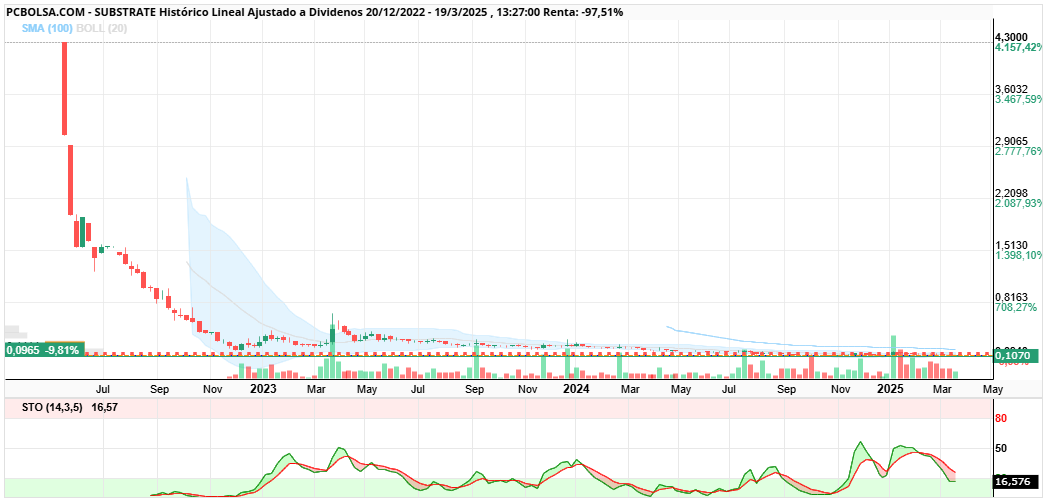Select the 708,27% percentage axis label
1047x502 pixels.
click(1016, 307)
